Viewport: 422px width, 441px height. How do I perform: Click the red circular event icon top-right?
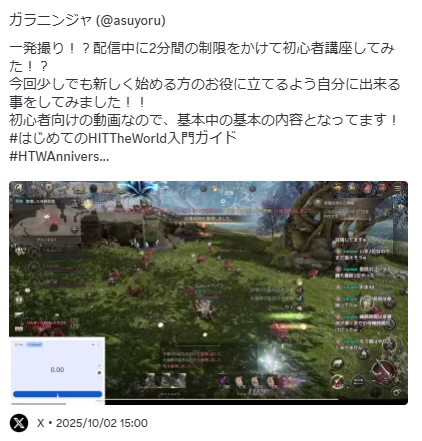(367, 188)
